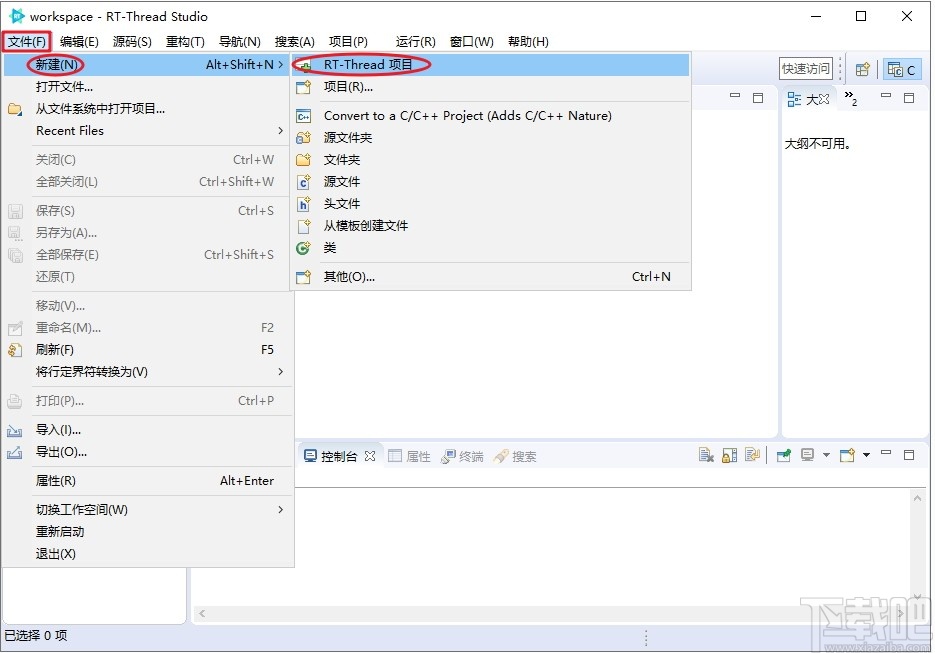This screenshot has width=935, height=653.
Task: Select 新建(N) in the File menu
Action: (x=147, y=64)
